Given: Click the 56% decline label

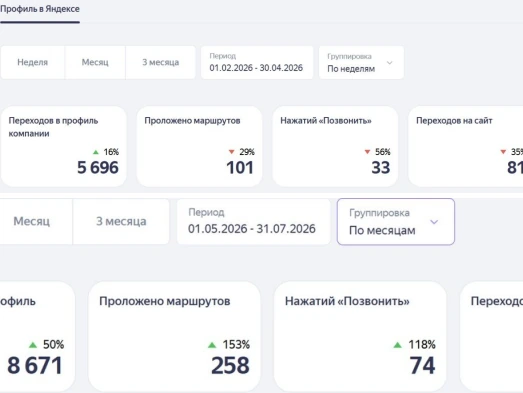Looking at the screenshot, I should (x=383, y=152).
